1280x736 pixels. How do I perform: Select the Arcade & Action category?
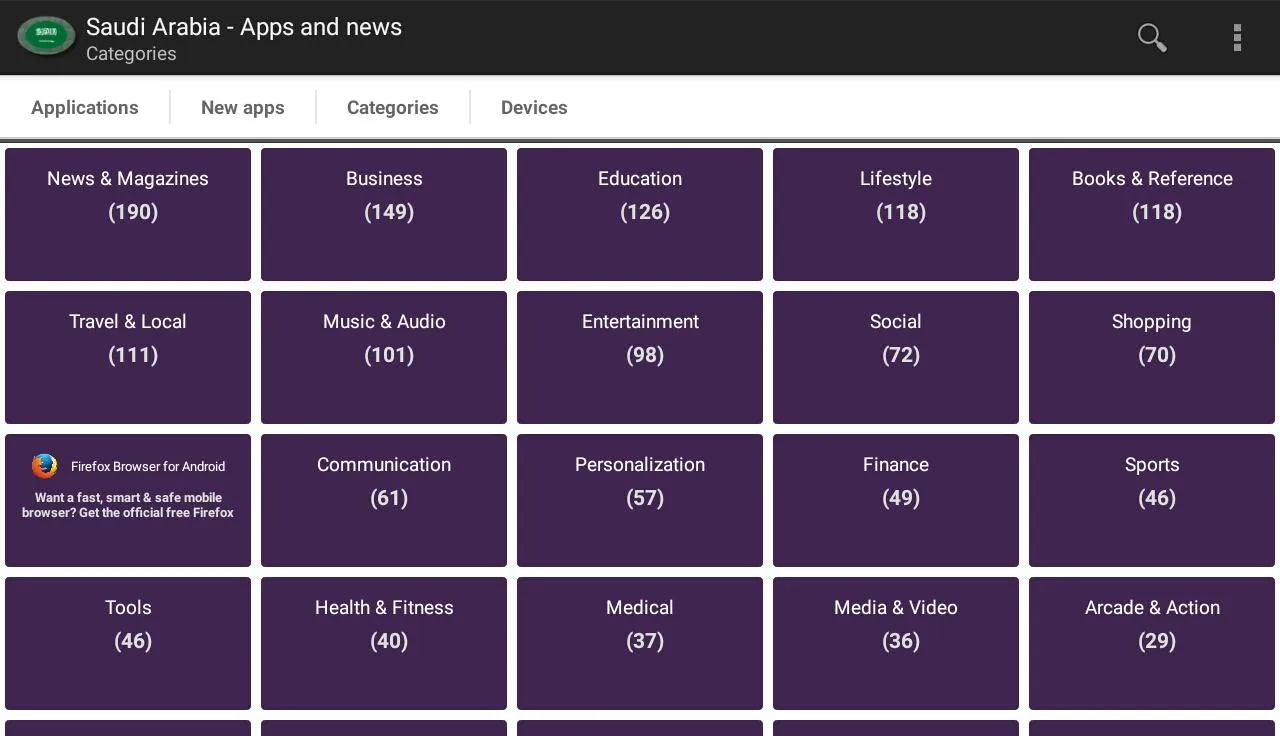coord(1152,643)
